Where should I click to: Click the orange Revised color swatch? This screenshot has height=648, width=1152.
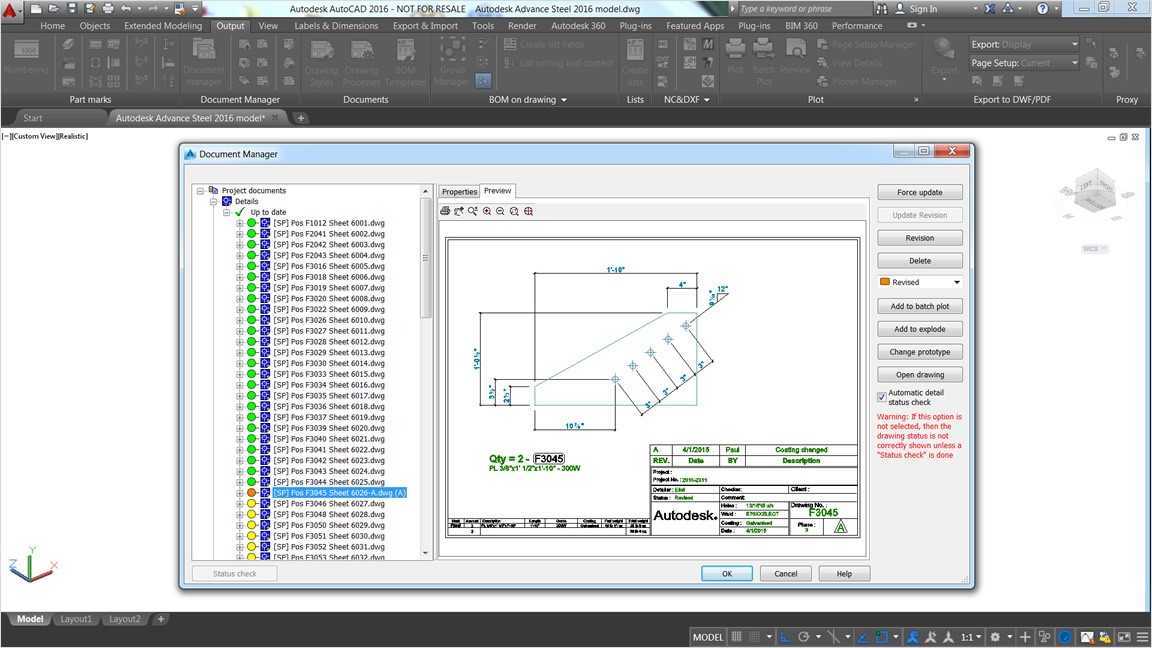click(x=885, y=282)
